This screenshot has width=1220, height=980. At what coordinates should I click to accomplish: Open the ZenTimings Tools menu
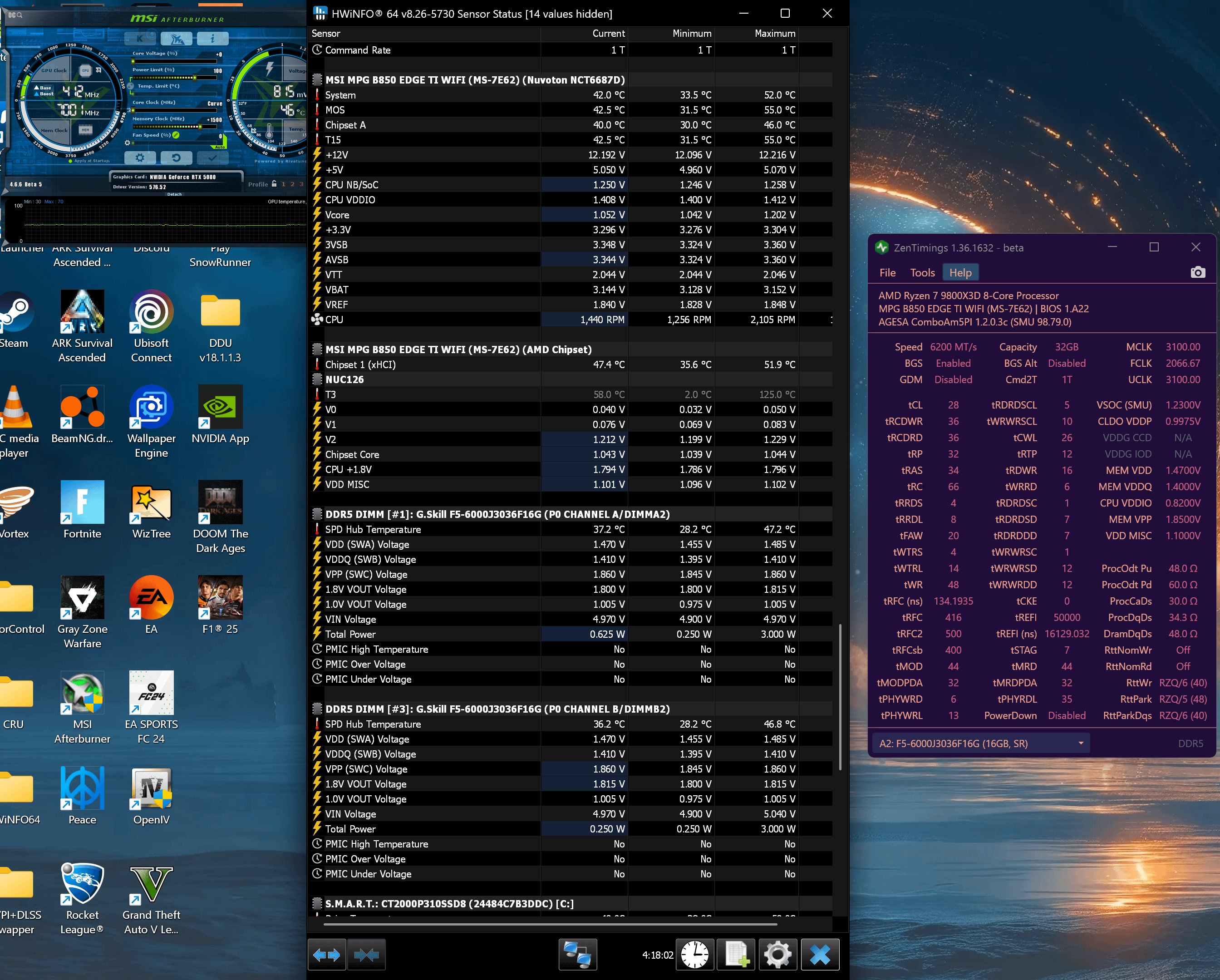click(922, 273)
